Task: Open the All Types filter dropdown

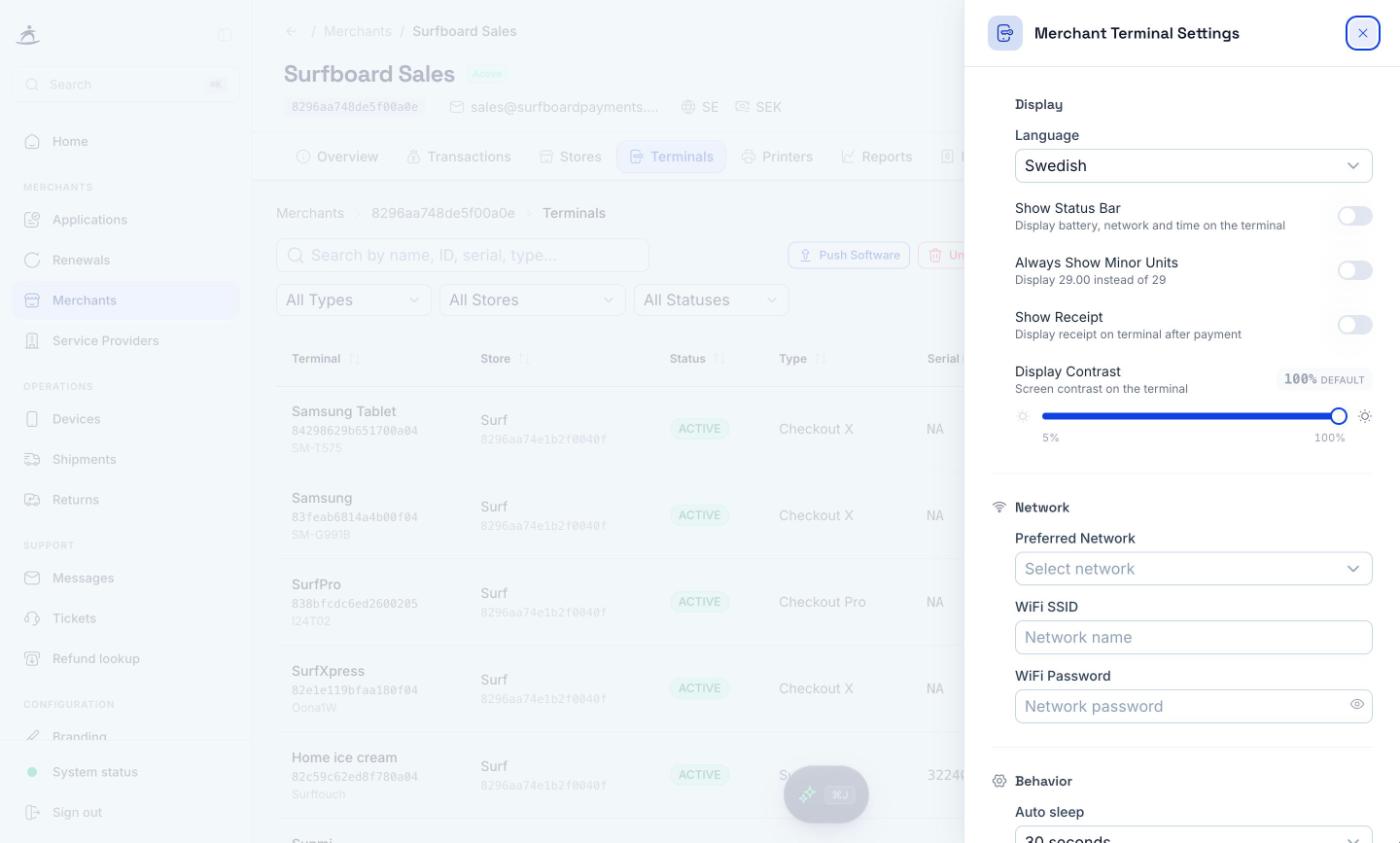Action: click(354, 300)
